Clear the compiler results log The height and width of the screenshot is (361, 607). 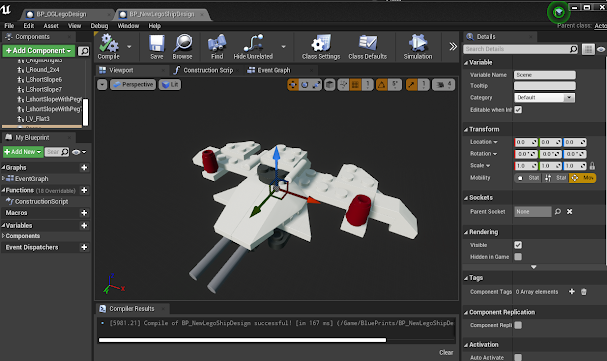click(x=446, y=352)
